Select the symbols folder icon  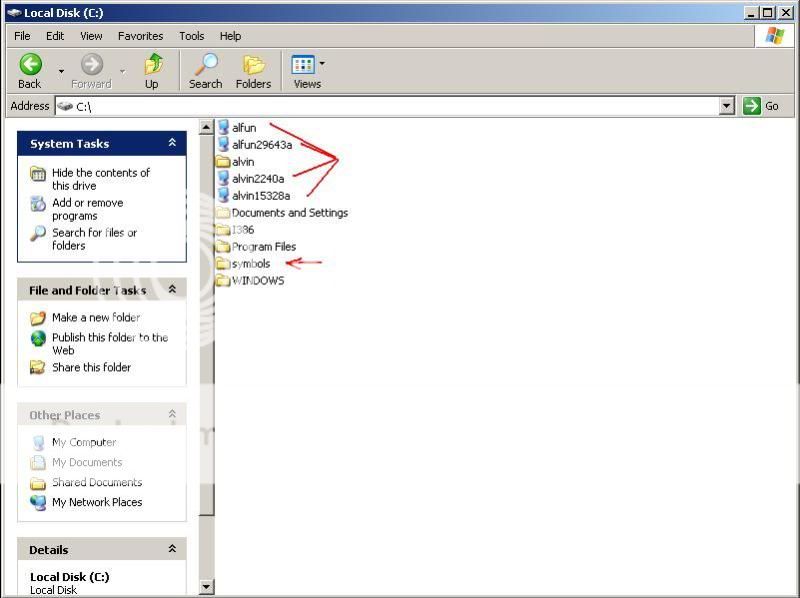click(x=223, y=263)
